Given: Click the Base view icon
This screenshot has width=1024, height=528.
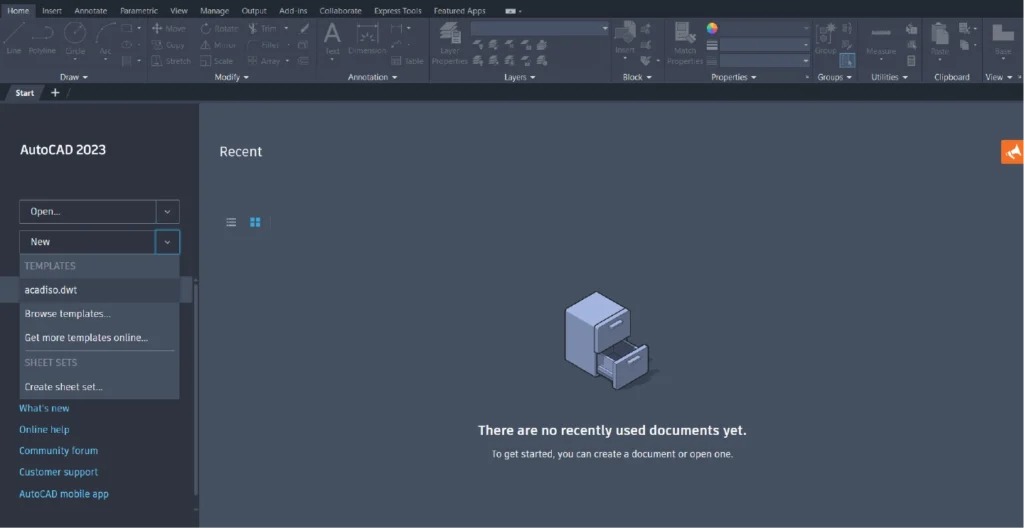Looking at the screenshot, I should point(1002,39).
